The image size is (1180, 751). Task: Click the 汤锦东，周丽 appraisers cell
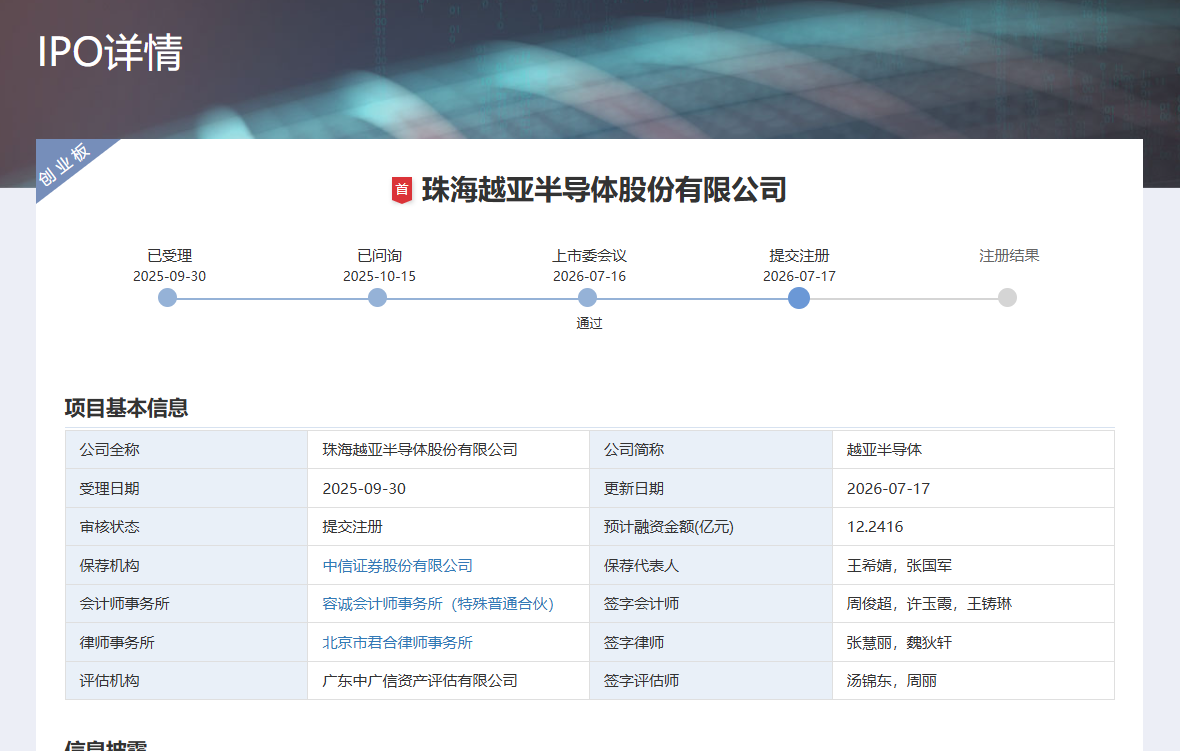pos(973,681)
